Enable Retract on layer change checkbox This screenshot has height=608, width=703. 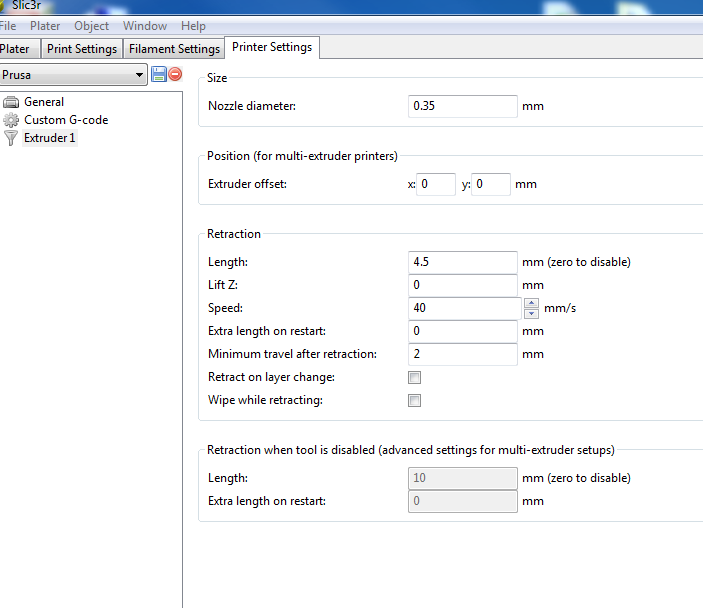(414, 378)
